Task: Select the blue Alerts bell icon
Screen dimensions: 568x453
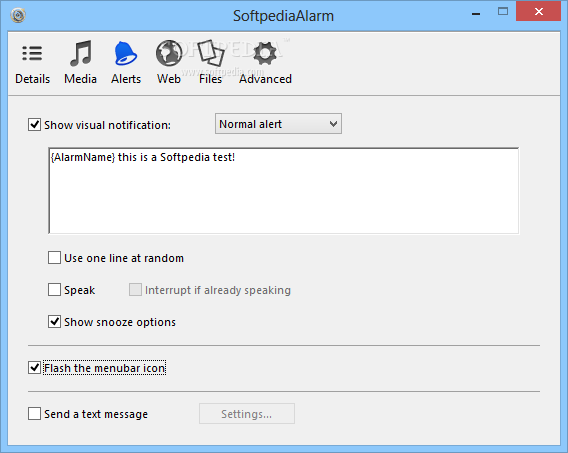Action: tap(125, 53)
